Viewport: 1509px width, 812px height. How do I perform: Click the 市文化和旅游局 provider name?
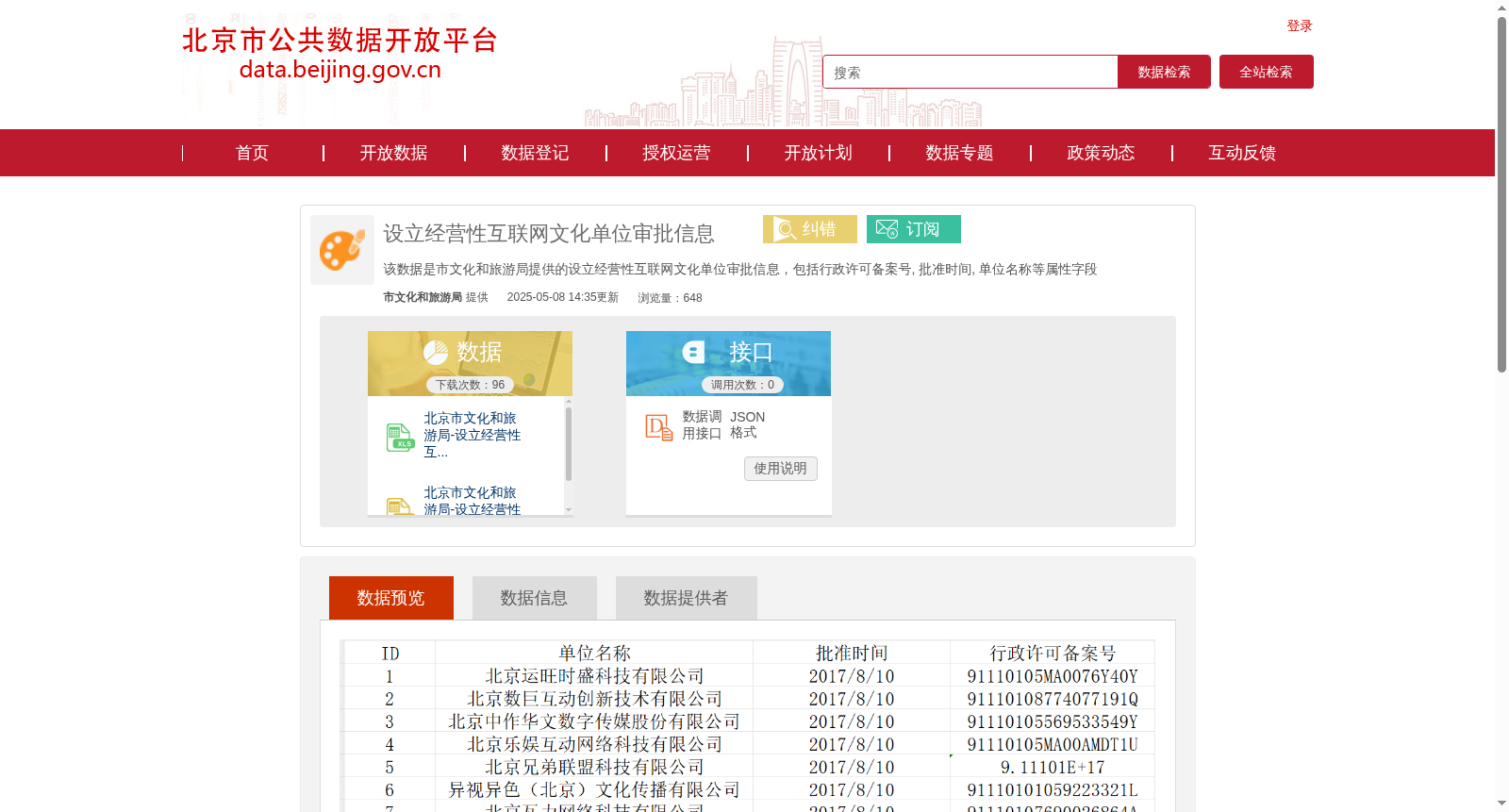pos(423,297)
